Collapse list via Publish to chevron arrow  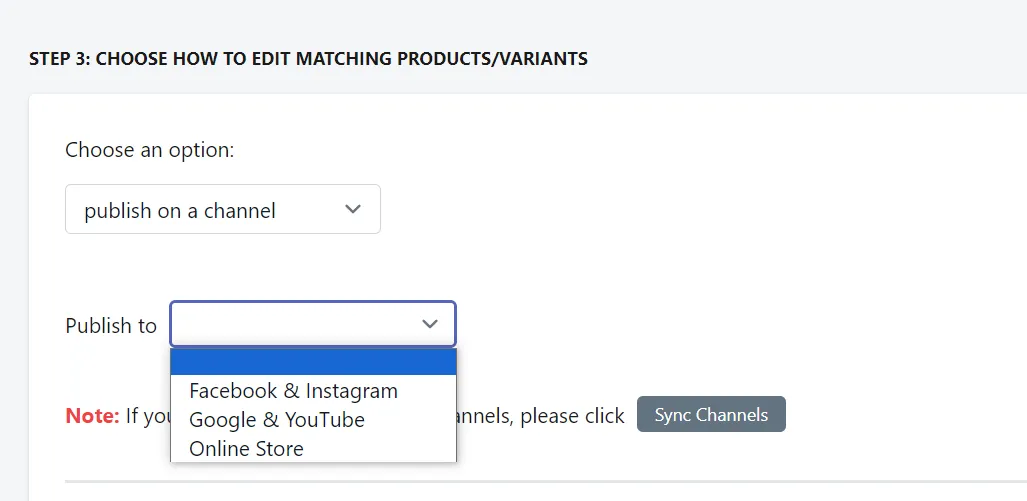(x=430, y=324)
